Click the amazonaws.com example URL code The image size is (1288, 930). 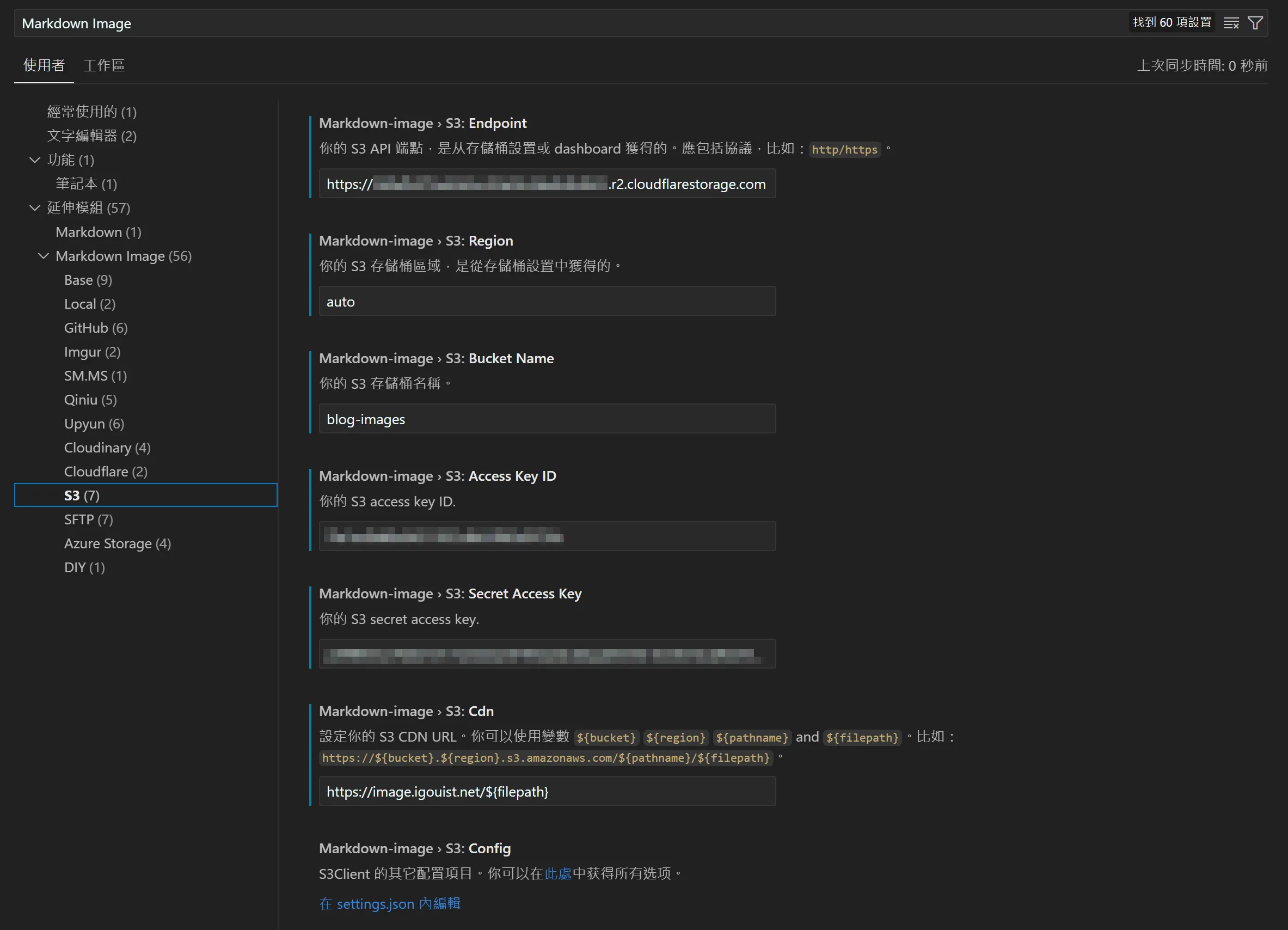coord(546,758)
